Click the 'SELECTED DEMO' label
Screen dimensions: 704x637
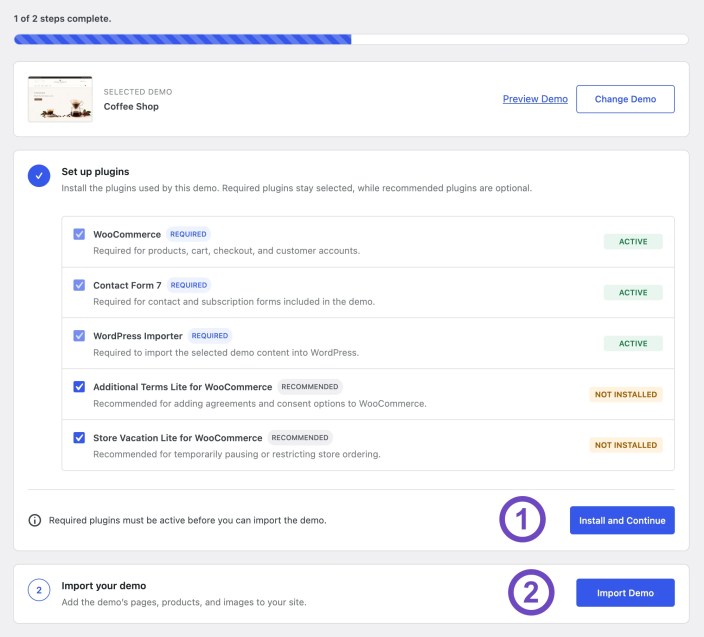(138, 92)
